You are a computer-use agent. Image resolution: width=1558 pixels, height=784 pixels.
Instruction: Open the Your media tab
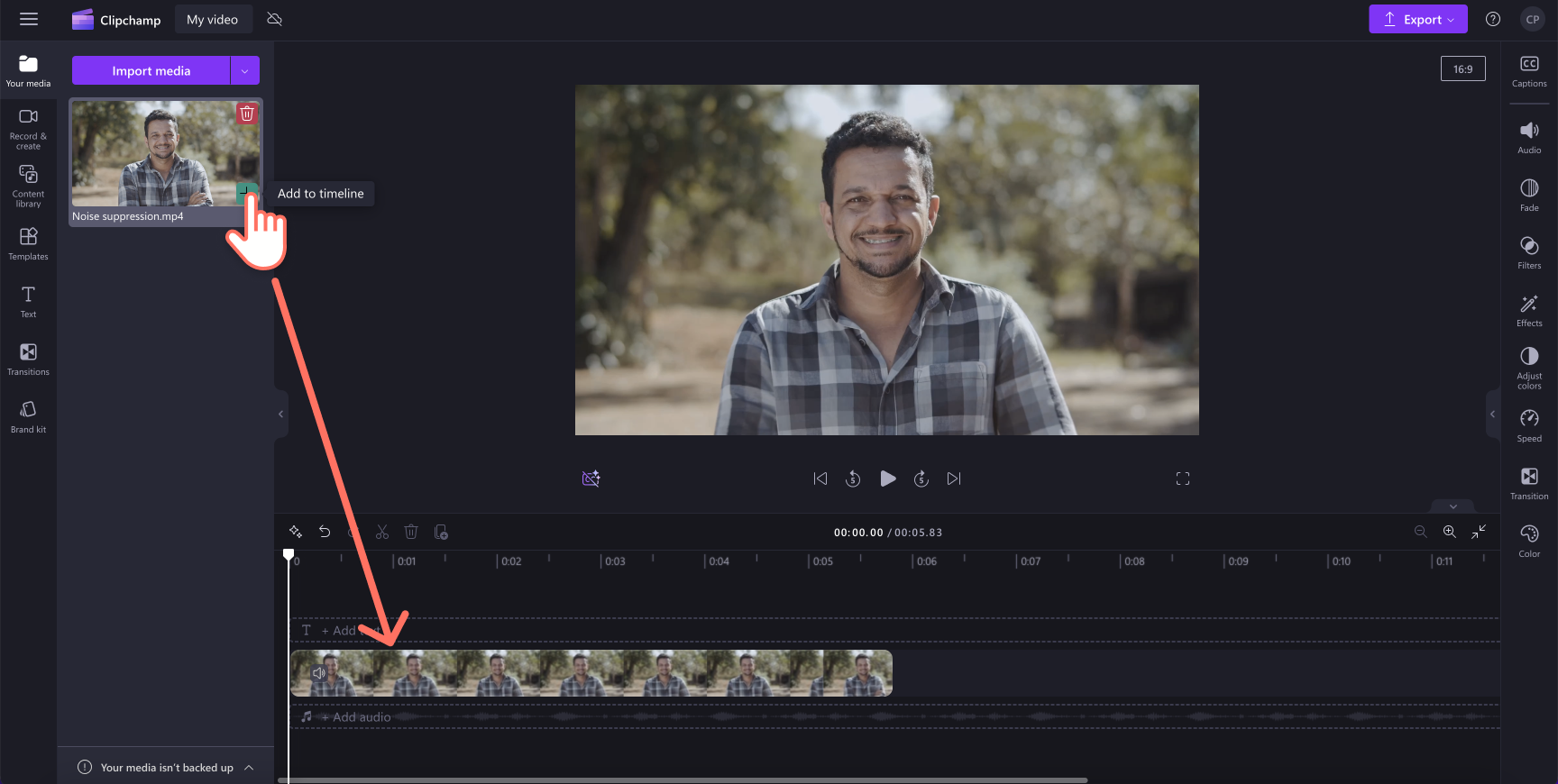click(x=28, y=70)
